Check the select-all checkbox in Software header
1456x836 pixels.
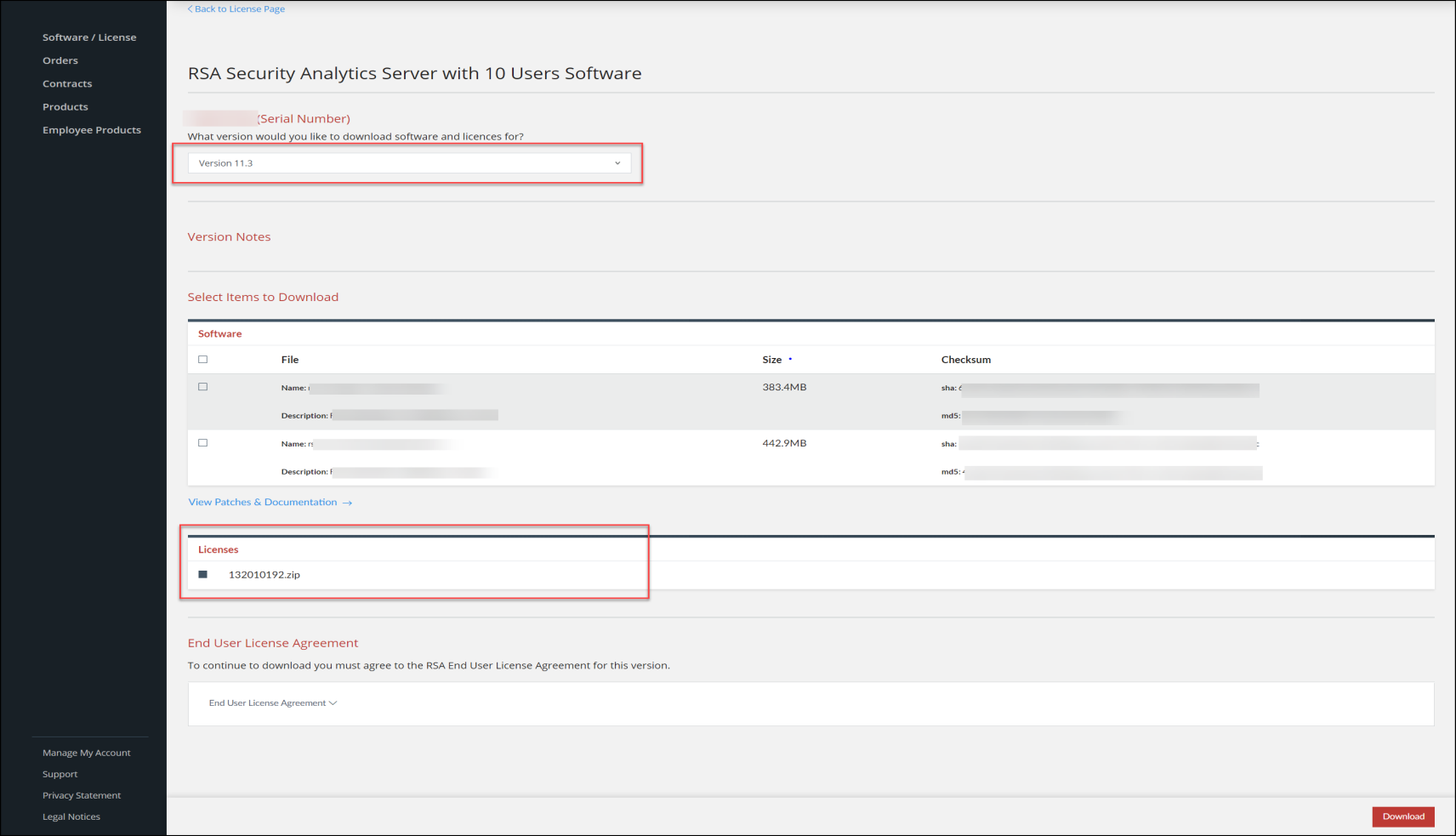point(202,359)
